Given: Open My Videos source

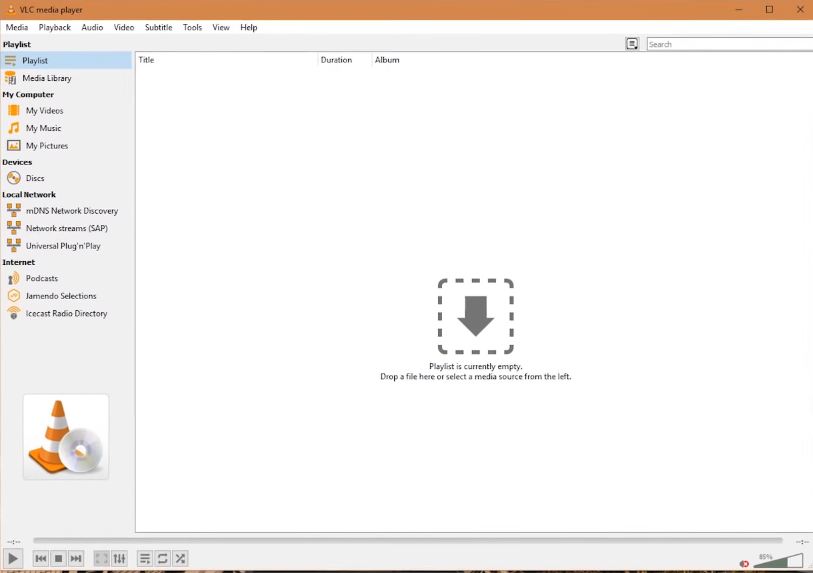Looking at the screenshot, I should point(66,111).
